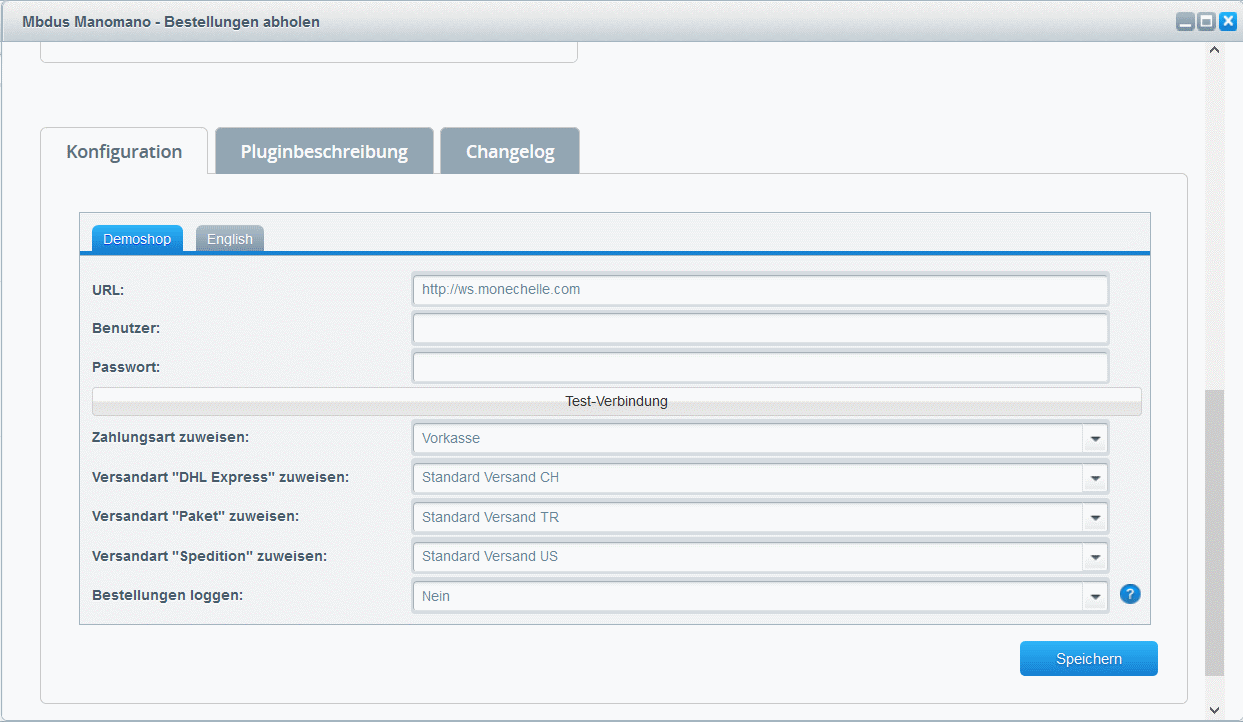Select the Demoshop tab
The height and width of the screenshot is (722, 1243).
(137, 240)
